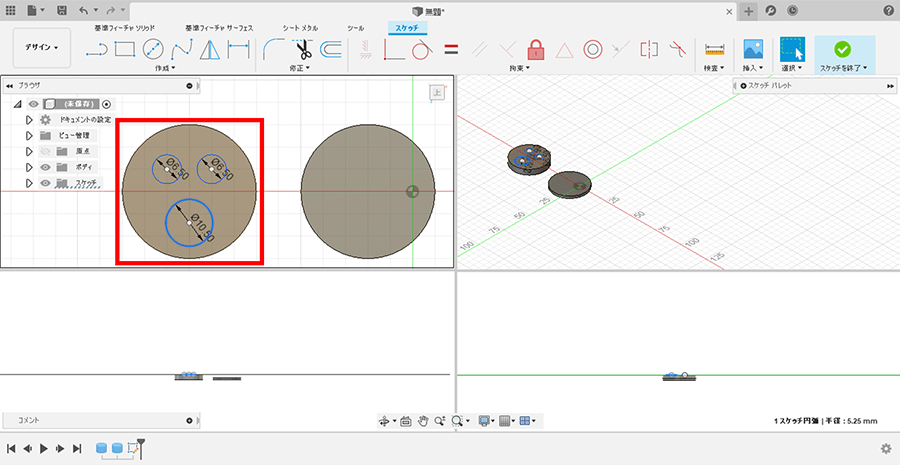
Task: Expand the ドキュメントの設定 tree node
Action: (x=30, y=119)
